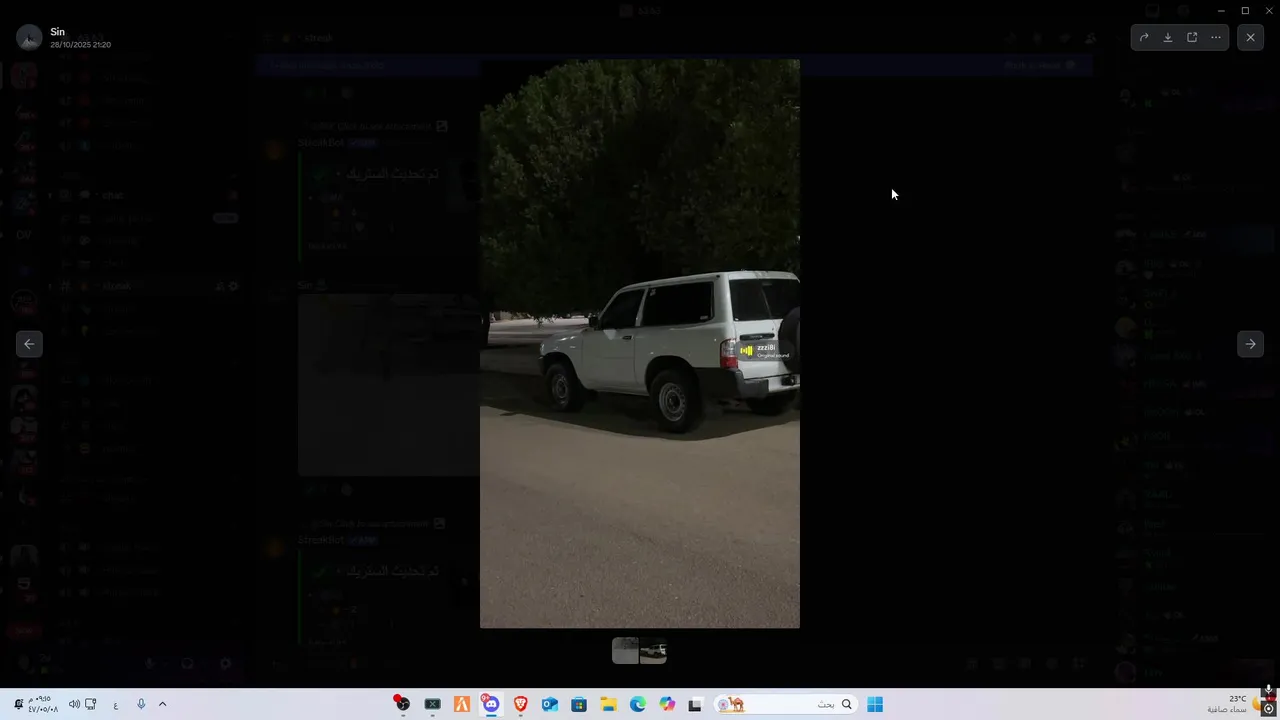Forward the image using the arrow icon
1280x720 pixels.
click(1143, 37)
